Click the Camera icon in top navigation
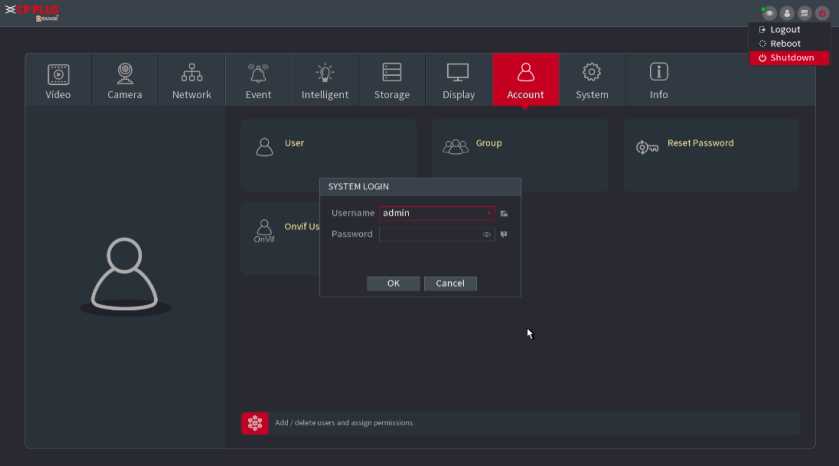 pos(125,80)
